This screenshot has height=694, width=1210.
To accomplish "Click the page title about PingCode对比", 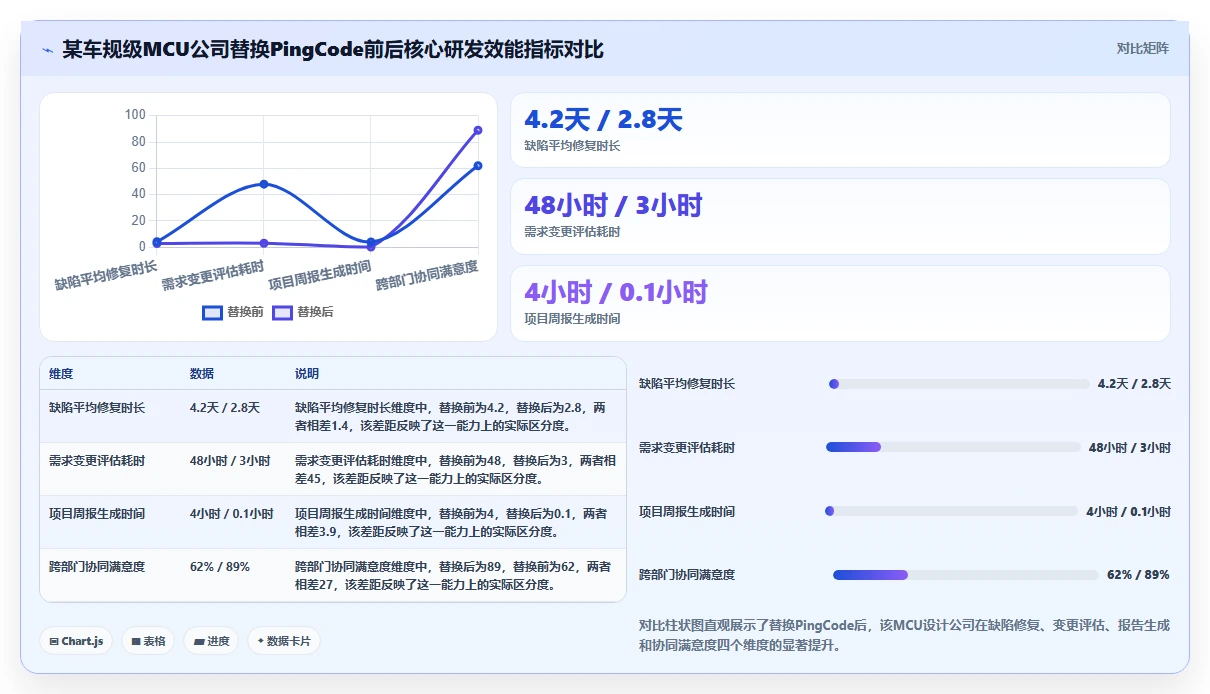I will (333, 49).
